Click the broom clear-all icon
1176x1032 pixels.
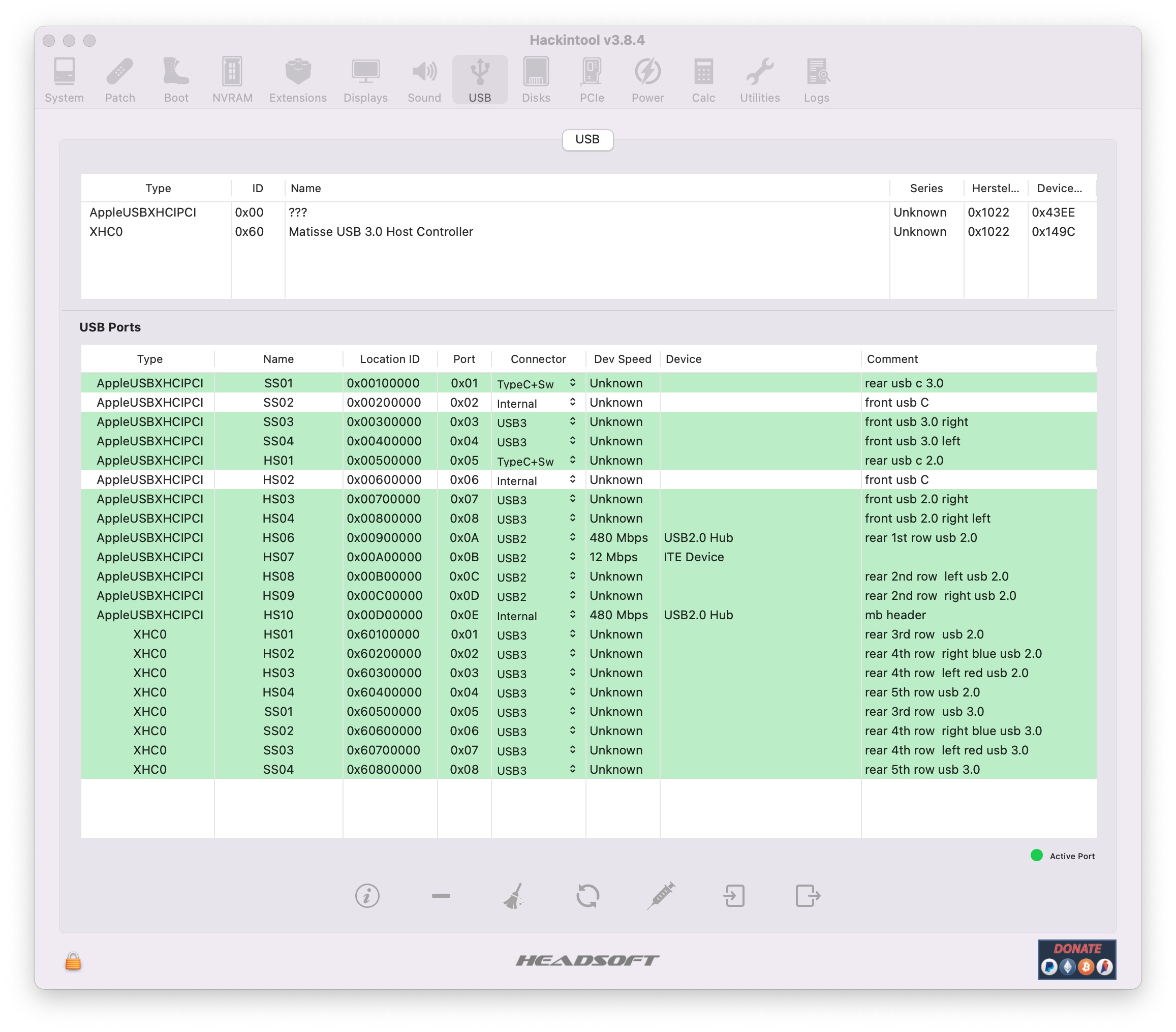pyautogui.click(x=514, y=896)
